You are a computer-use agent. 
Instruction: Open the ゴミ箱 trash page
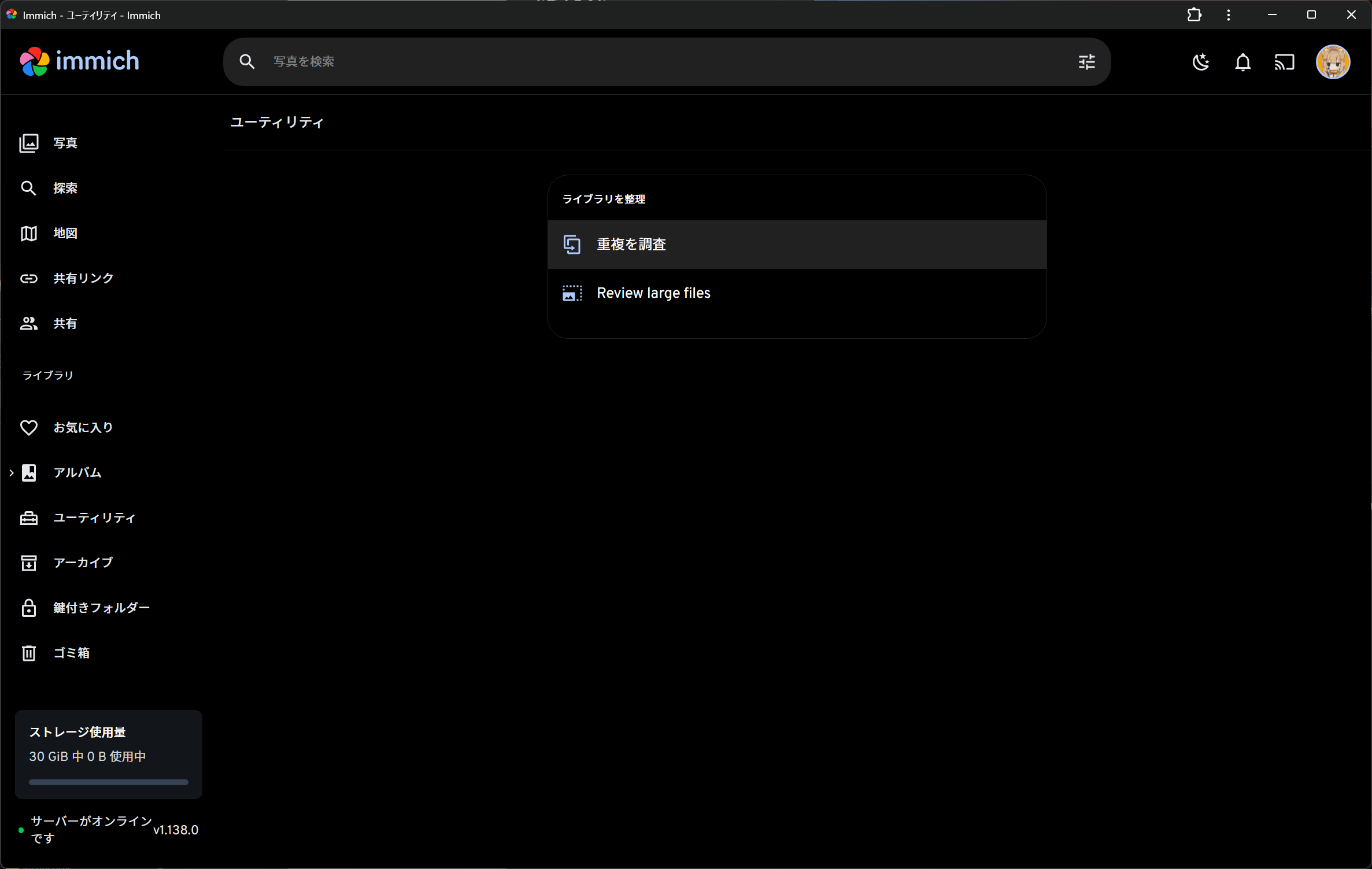point(71,653)
